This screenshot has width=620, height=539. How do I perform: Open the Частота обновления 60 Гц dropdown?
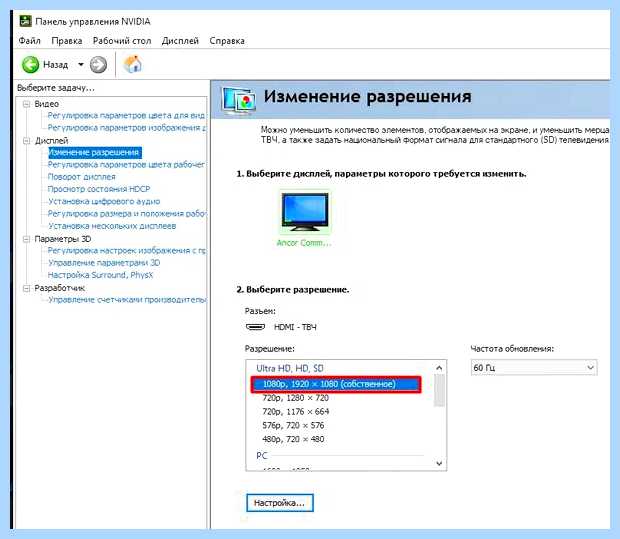point(534,368)
